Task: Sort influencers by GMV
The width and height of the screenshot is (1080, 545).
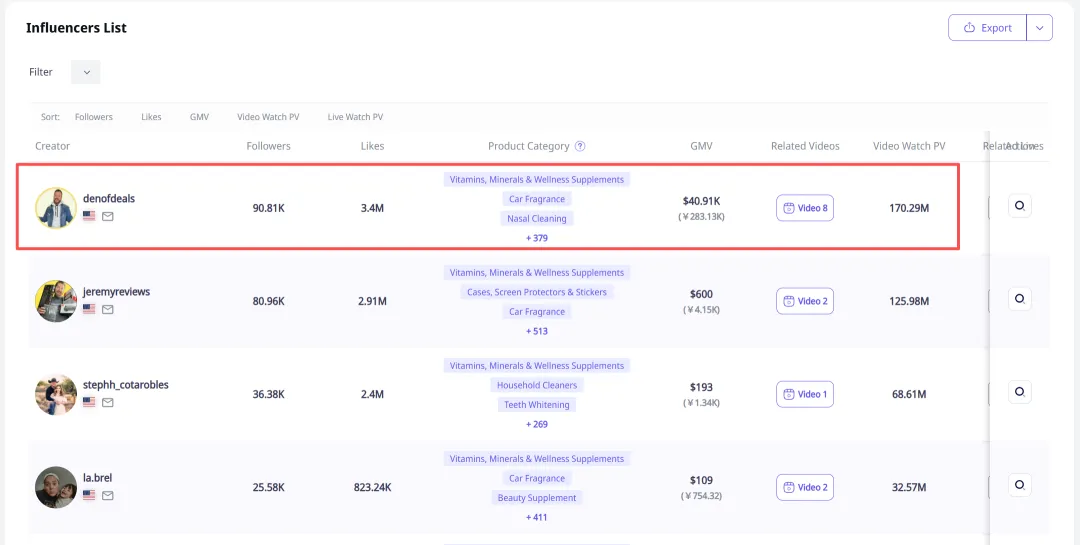Action: pyautogui.click(x=199, y=117)
